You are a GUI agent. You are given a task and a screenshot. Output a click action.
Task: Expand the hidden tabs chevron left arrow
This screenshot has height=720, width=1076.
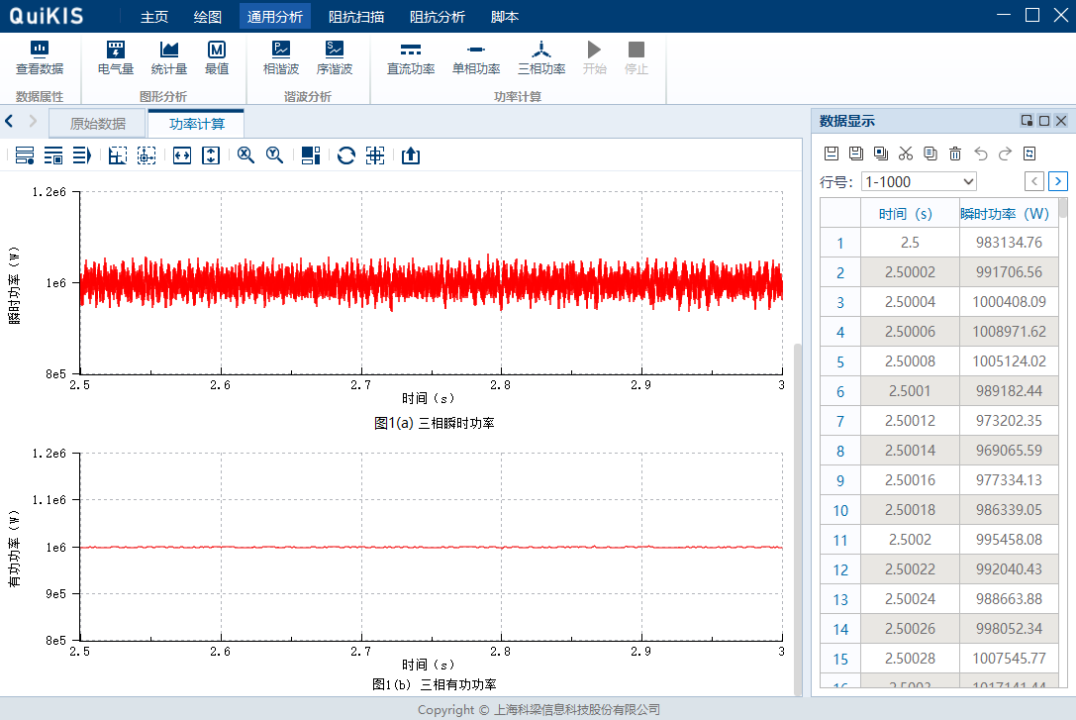click(x=8, y=121)
